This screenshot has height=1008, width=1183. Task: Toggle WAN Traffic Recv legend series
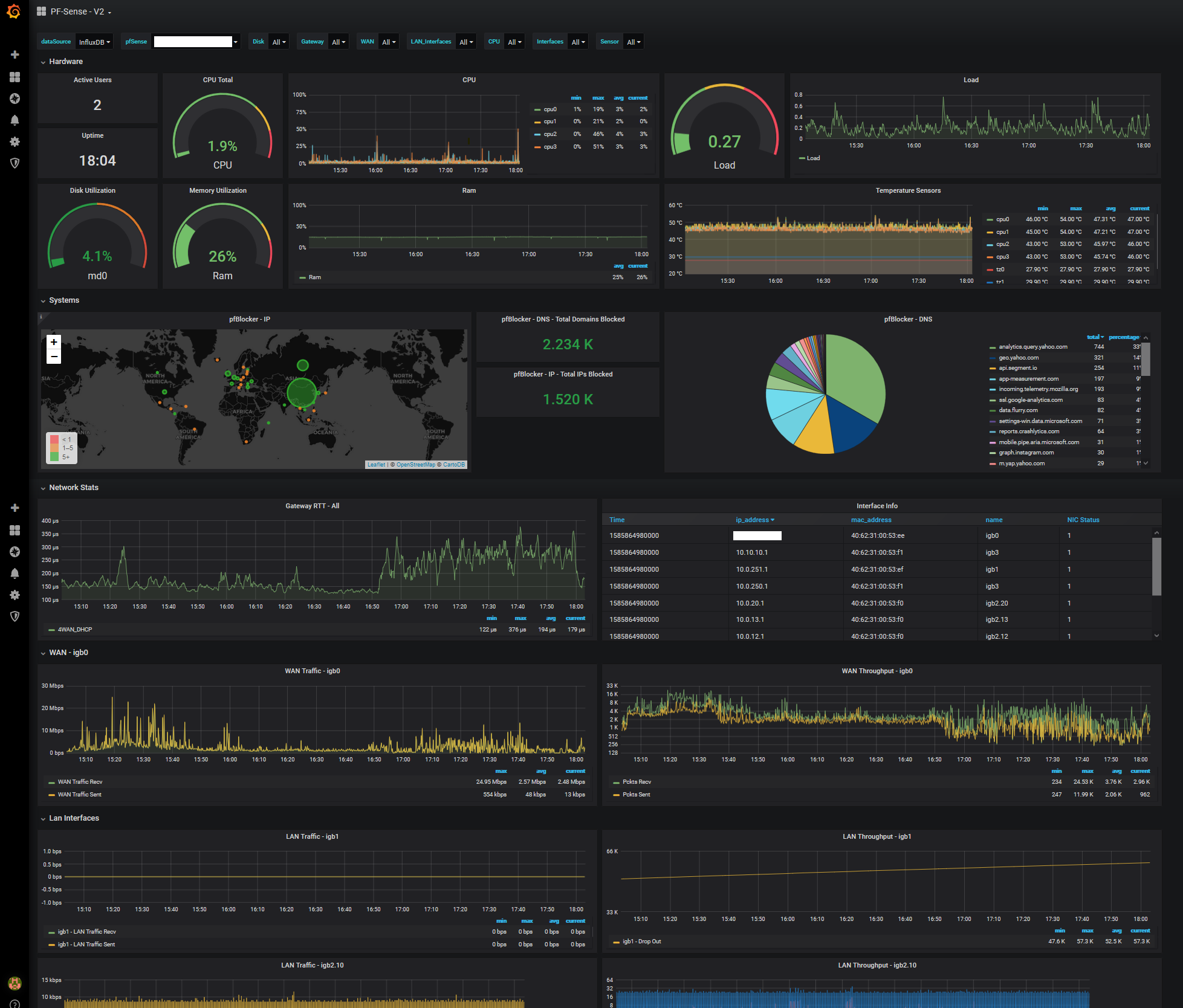pos(80,782)
